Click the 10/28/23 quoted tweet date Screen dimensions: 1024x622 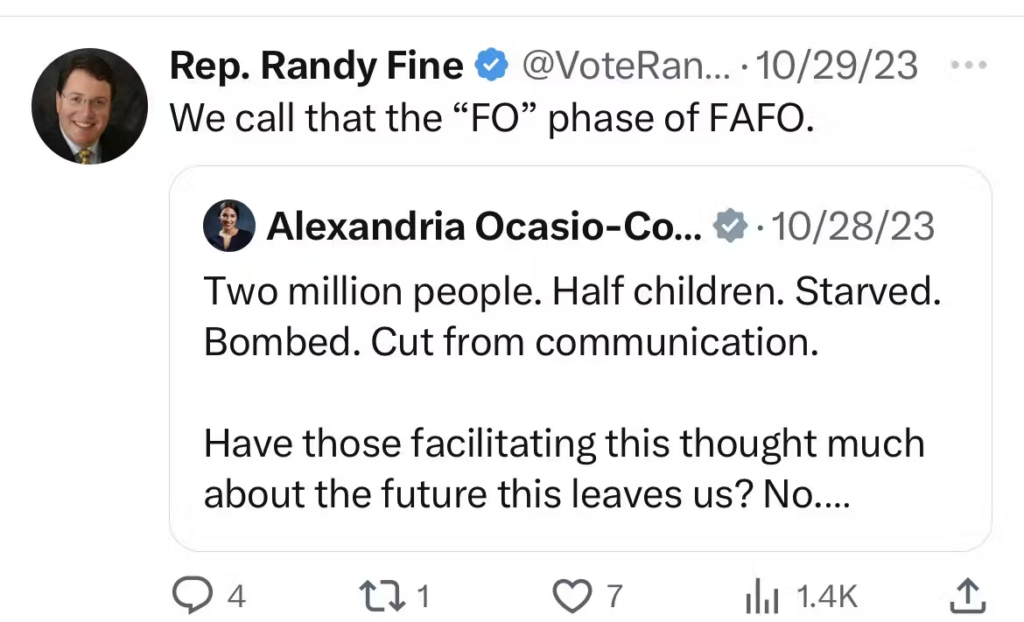[x=852, y=227]
